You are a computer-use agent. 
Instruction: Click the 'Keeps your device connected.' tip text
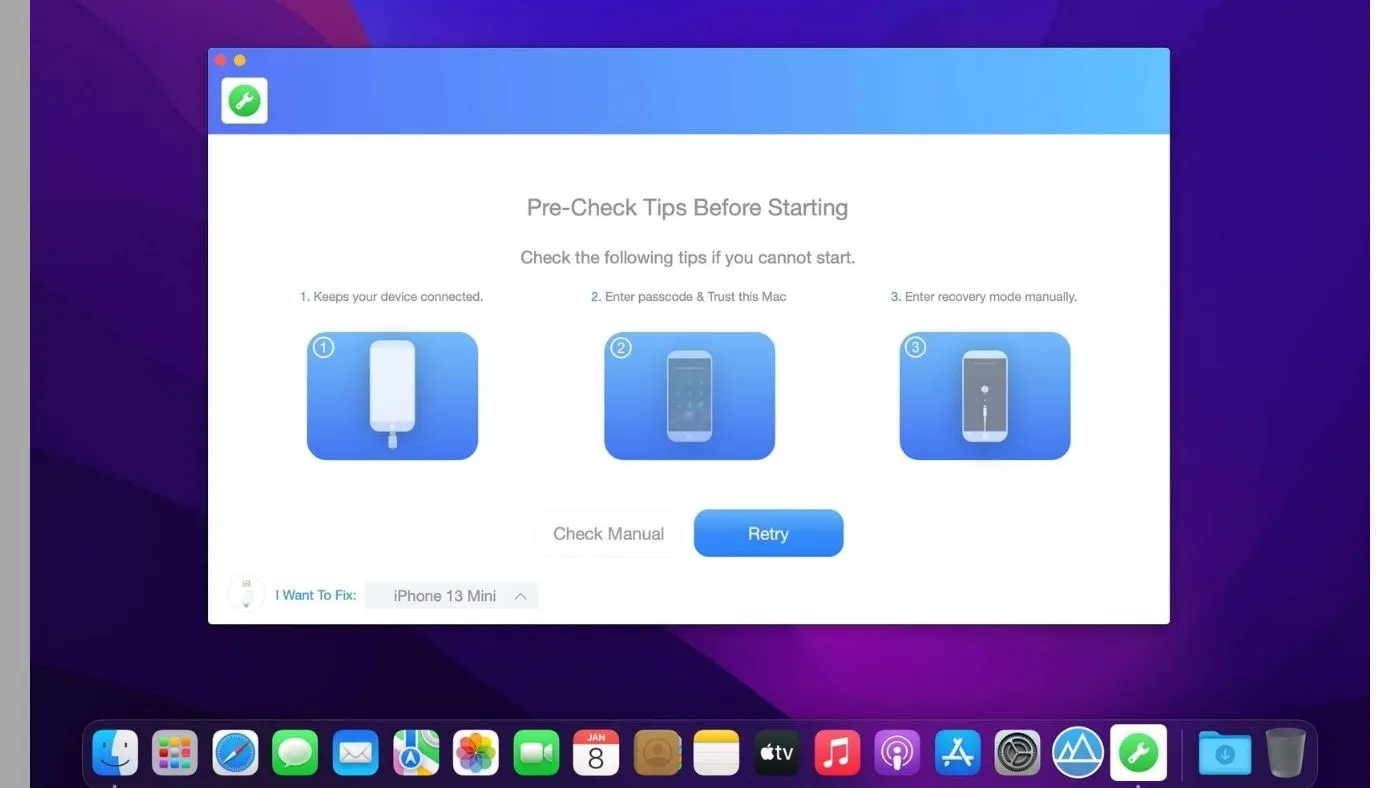point(391,297)
